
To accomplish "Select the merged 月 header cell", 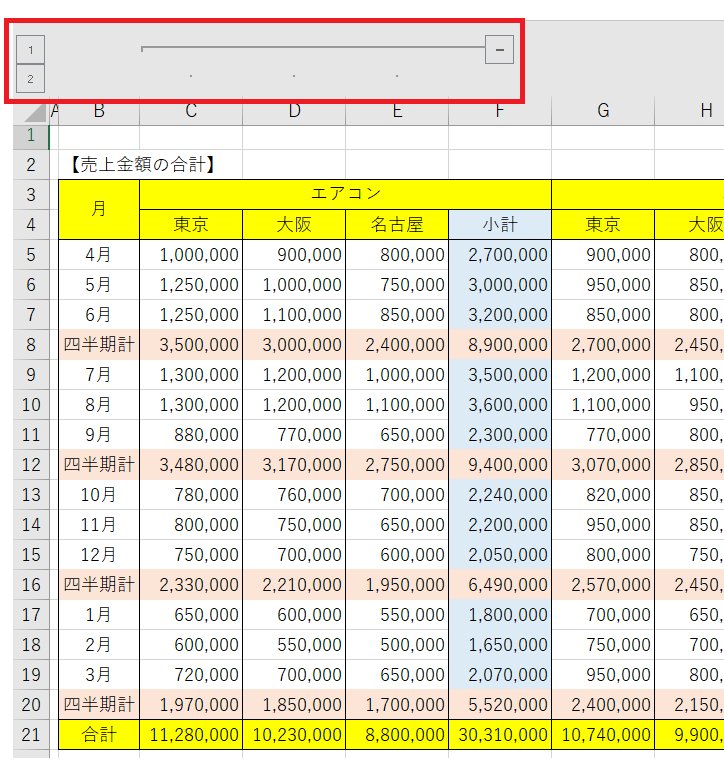I will pos(99,210).
